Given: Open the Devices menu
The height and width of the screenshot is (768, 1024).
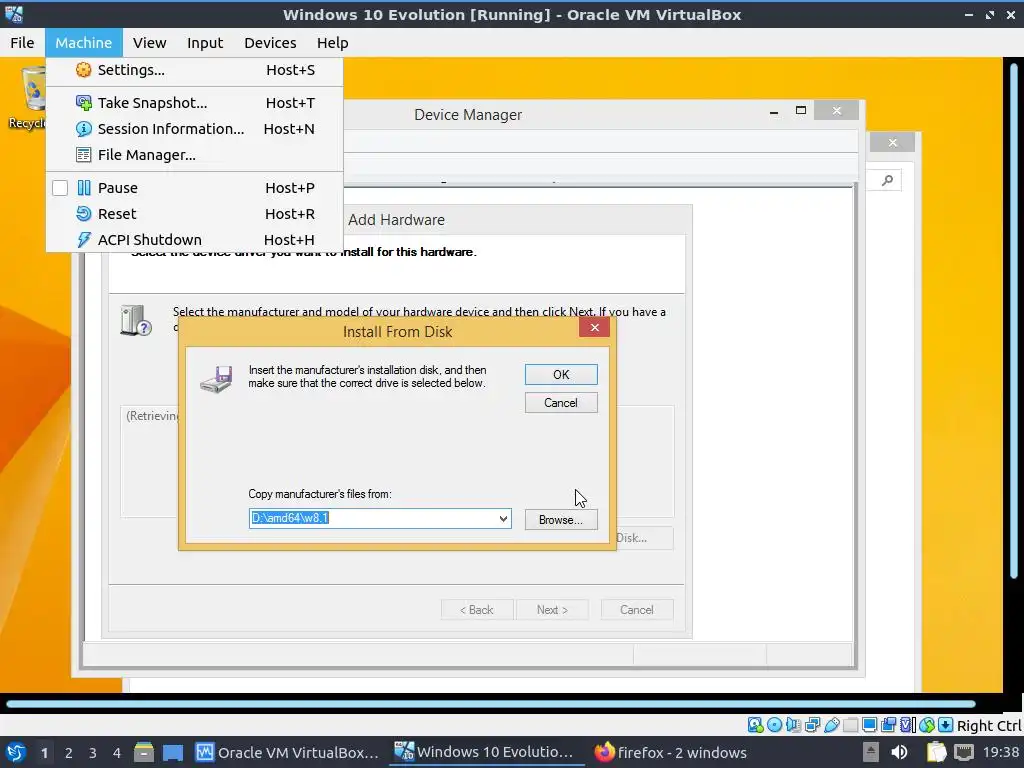Looking at the screenshot, I should click(270, 42).
